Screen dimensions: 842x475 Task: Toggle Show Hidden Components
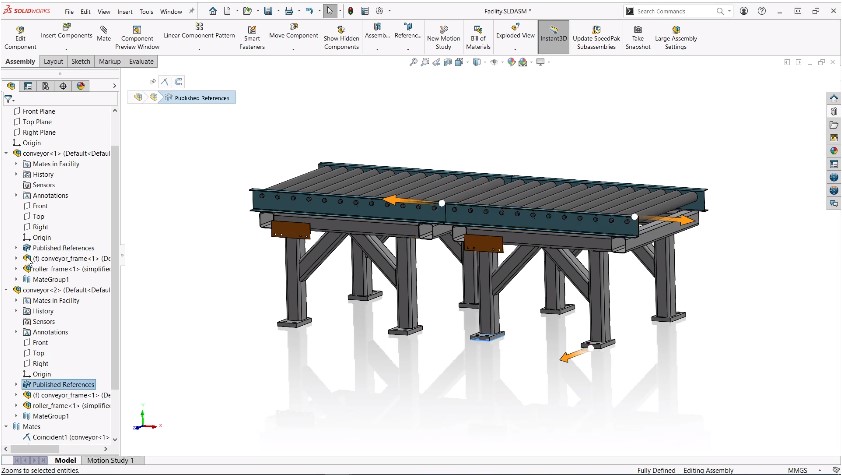click(x=341, y=34)
